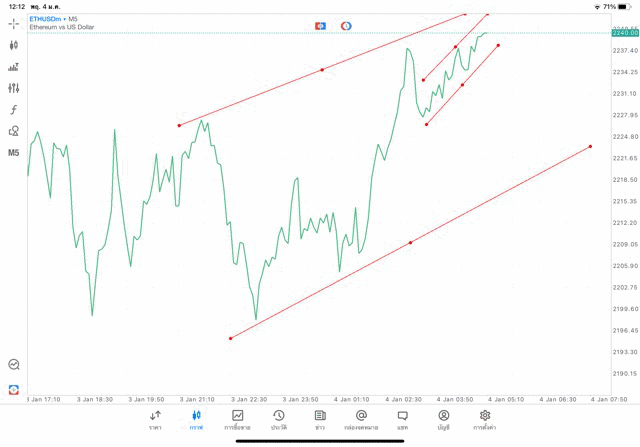
Task: Open the M5 timeframe selector
Action: pyautogui.click(x=14, y=153)
